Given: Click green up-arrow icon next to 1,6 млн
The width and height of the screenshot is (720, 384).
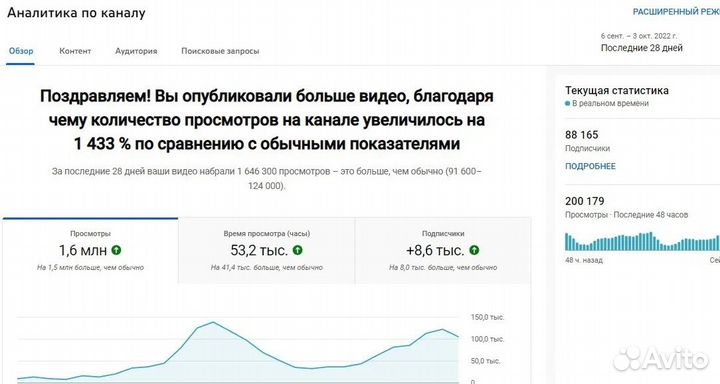Looking at the screenshot, I should click(117, 250).
